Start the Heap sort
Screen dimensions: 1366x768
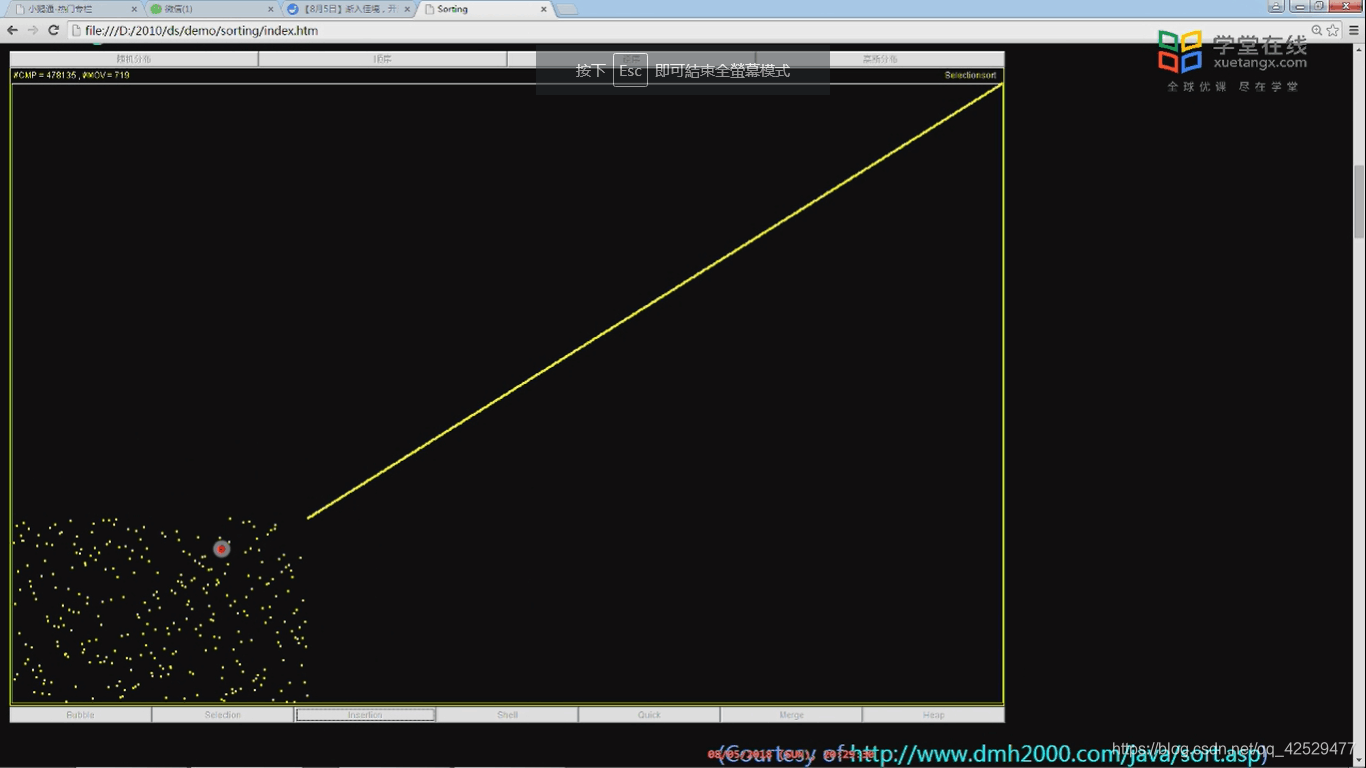pyautogui.click(x=933, y=715)
